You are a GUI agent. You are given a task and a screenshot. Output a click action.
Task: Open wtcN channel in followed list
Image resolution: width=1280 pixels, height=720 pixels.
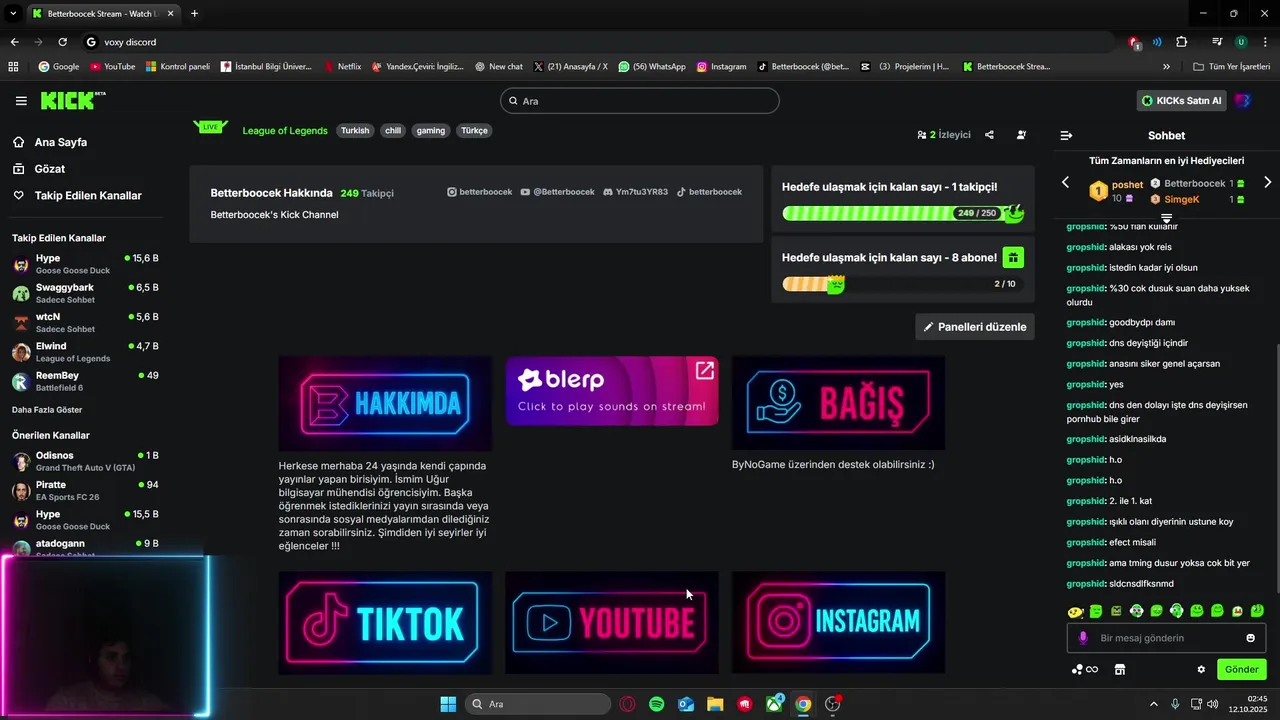pyautogui.click(x=85, y=323)
